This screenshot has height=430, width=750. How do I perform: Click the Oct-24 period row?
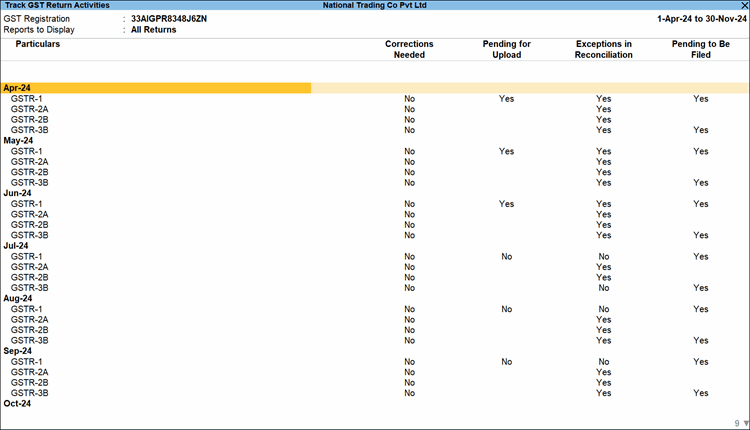(17, 404)
